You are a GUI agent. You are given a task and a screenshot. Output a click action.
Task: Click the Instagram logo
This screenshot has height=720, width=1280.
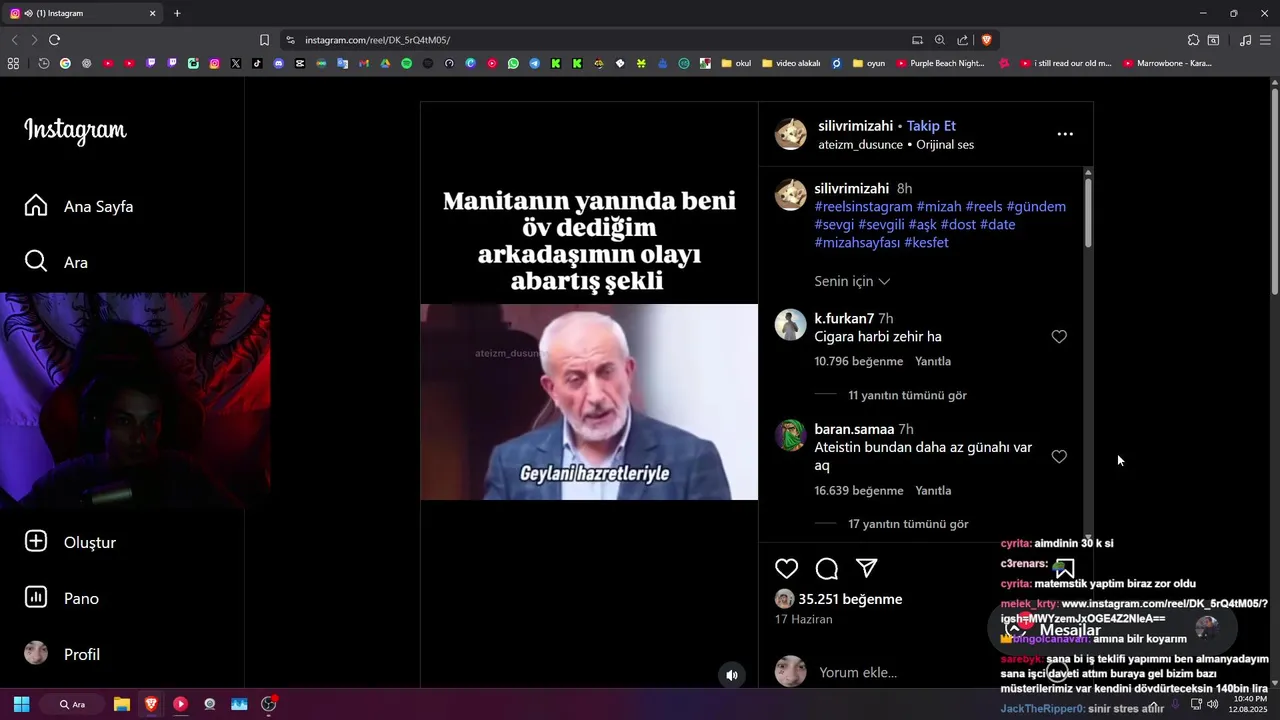point(75,130)
